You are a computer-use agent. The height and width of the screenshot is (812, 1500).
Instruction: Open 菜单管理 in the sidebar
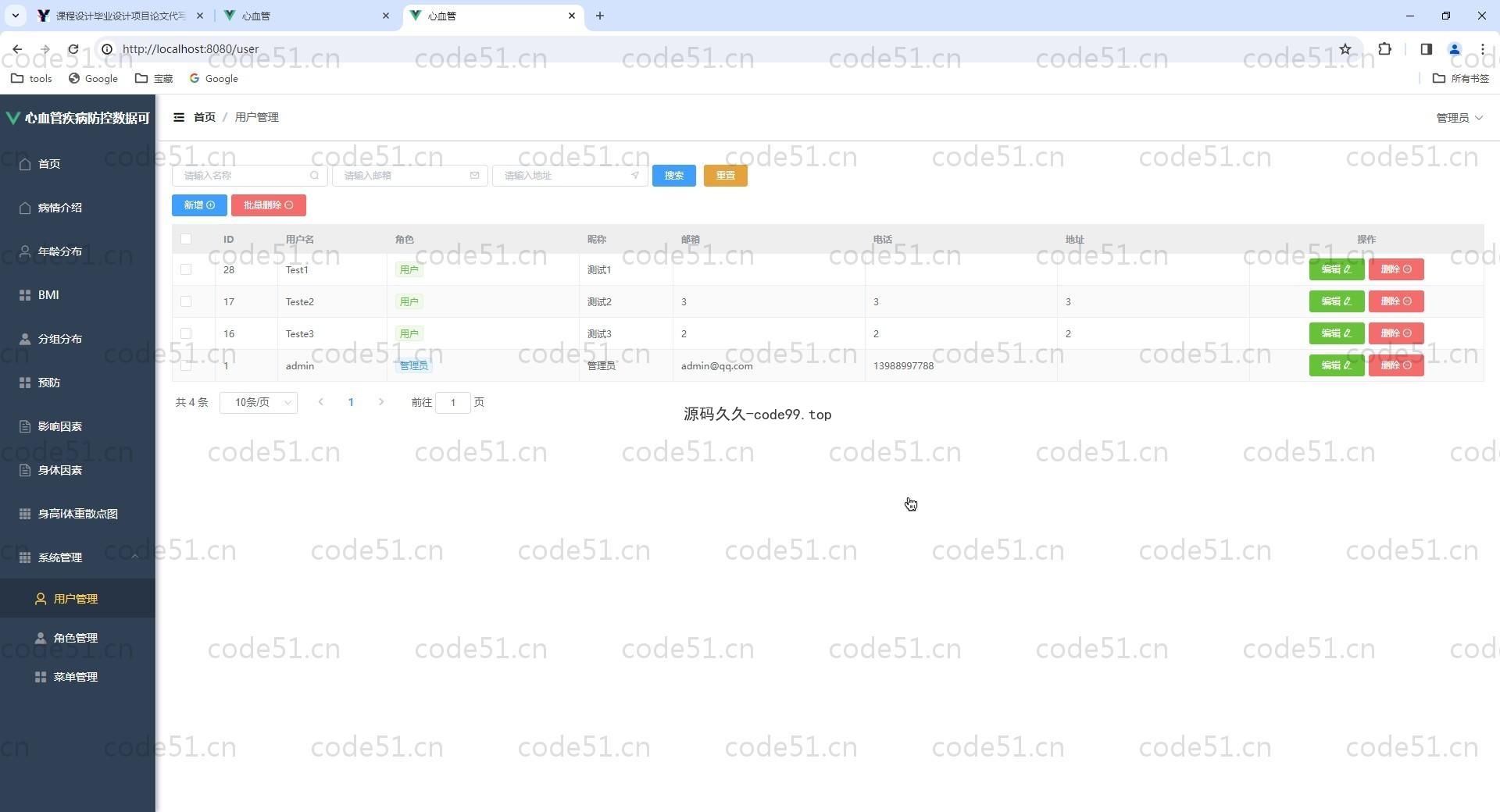pos(77,677)
